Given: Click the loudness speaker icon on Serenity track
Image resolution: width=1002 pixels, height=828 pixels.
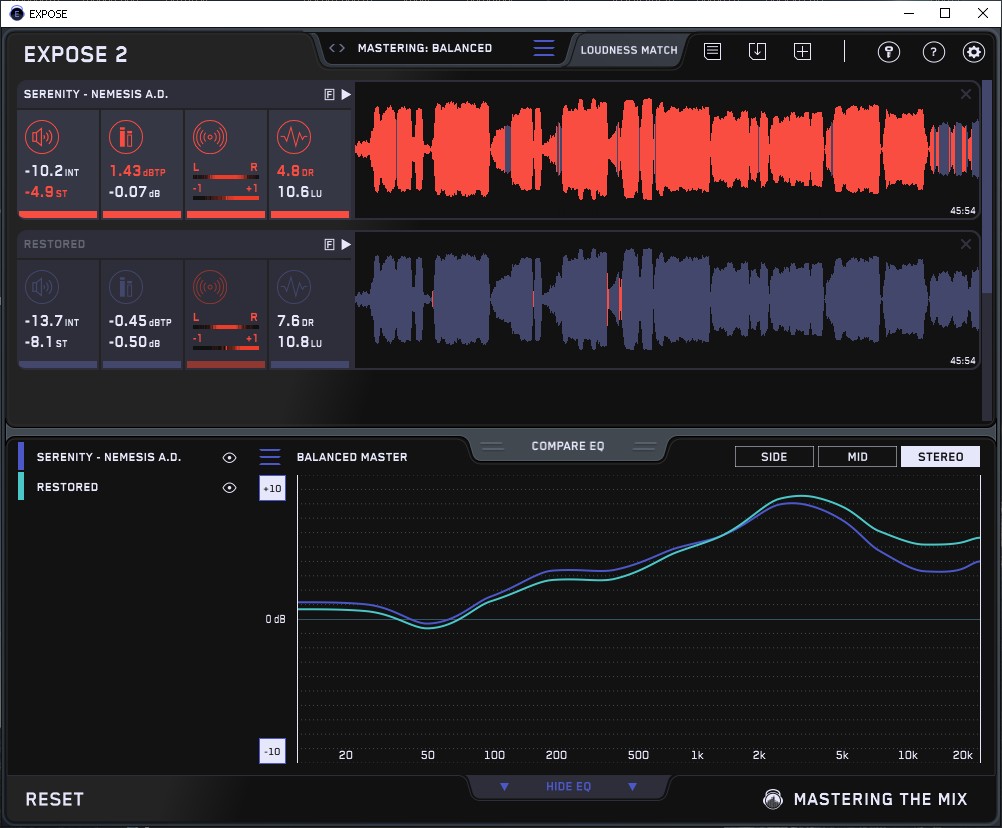Looking at the screenshot, I should pyautogui.click(x=42, y=137).
